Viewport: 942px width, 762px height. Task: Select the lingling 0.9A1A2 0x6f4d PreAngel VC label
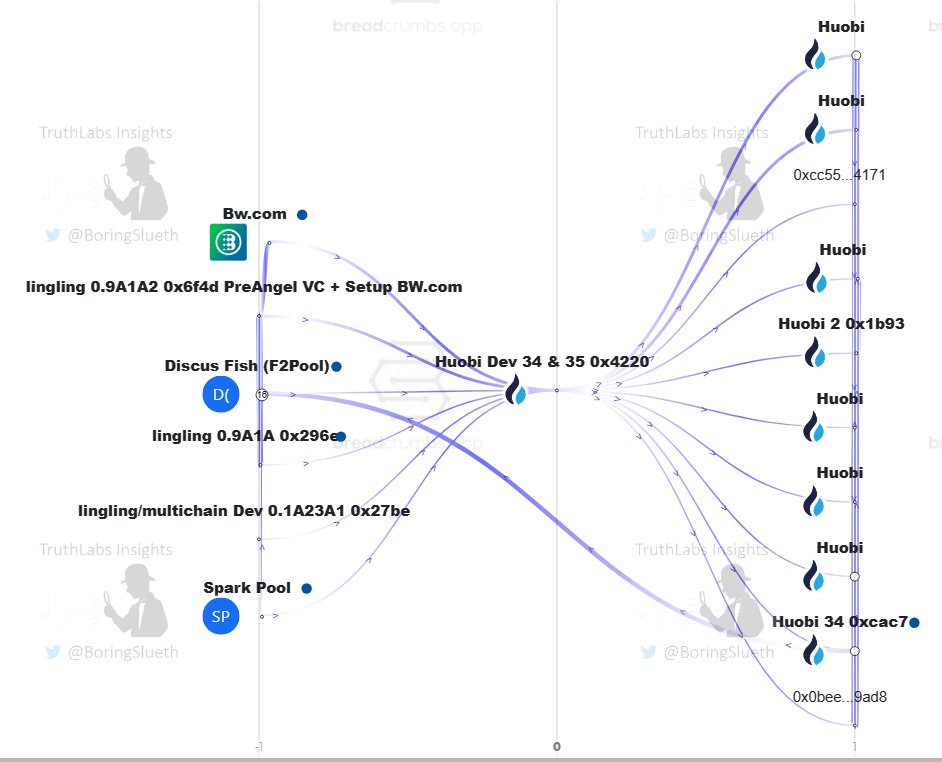click(x=244, y=287)
